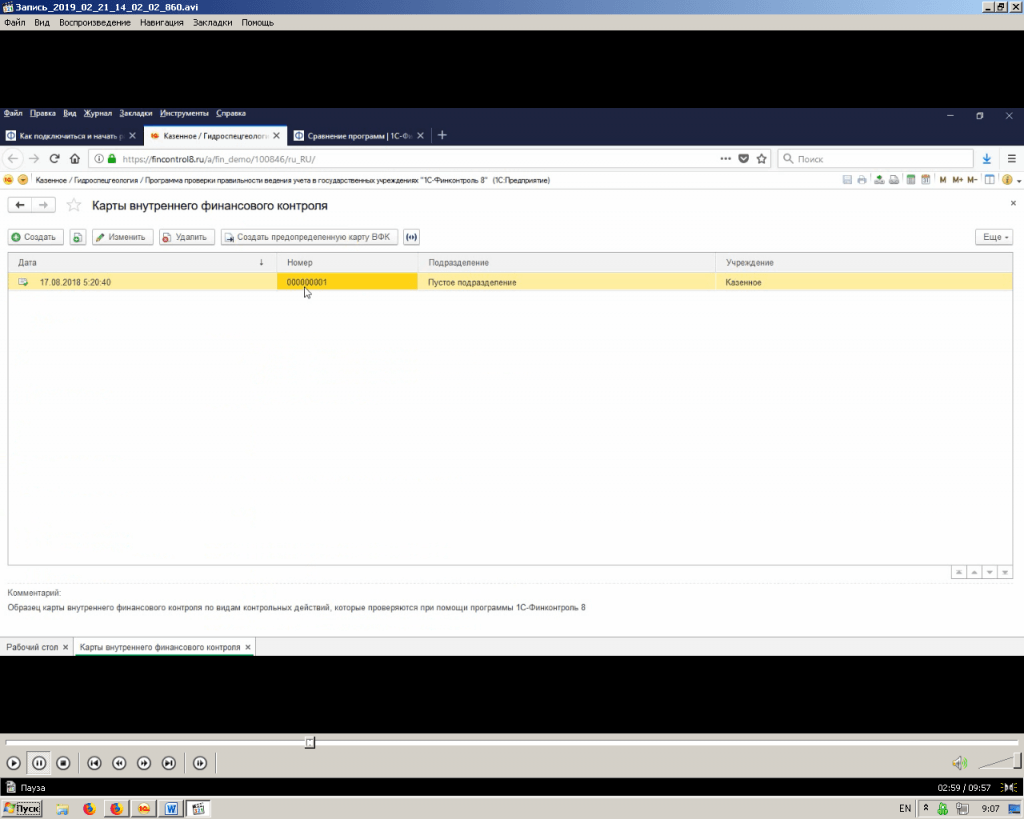1024x819 pixels.
Task: Rewind the video with the backward button
Action: (x=119, y=763)
